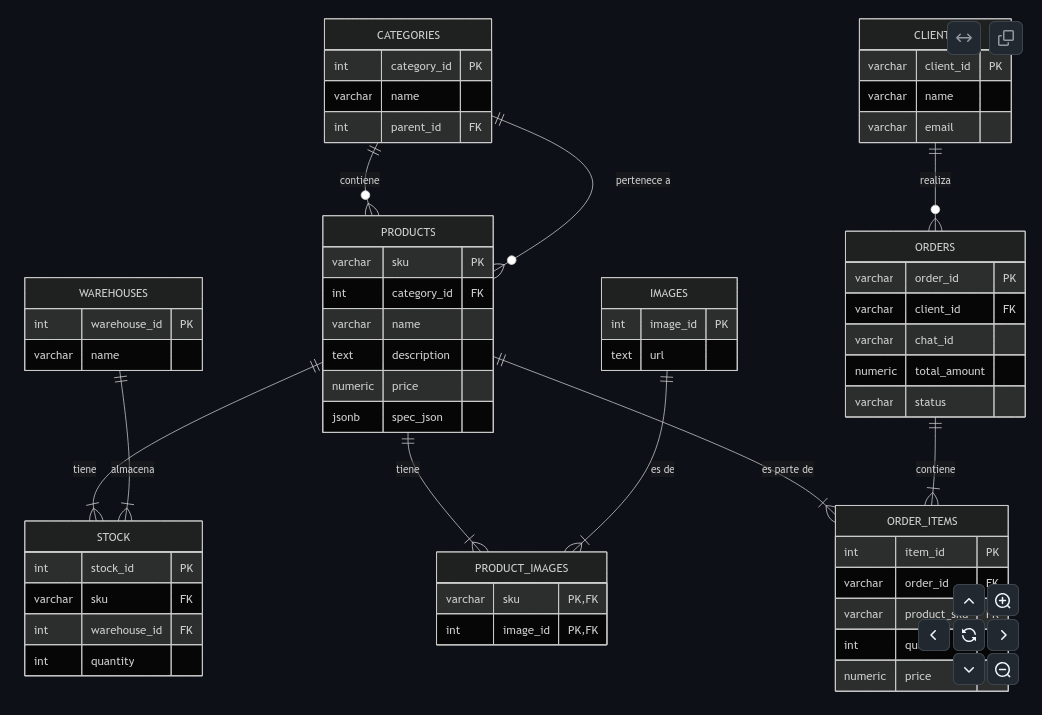Select price field in PRODUCTS table

[408, 386]
